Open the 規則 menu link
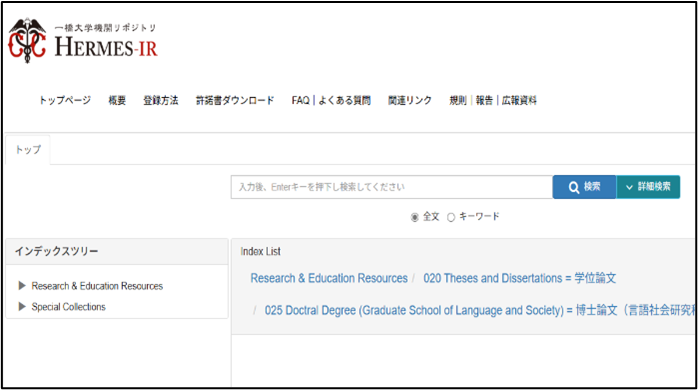698x390 pixels. (x=458, y=100)
